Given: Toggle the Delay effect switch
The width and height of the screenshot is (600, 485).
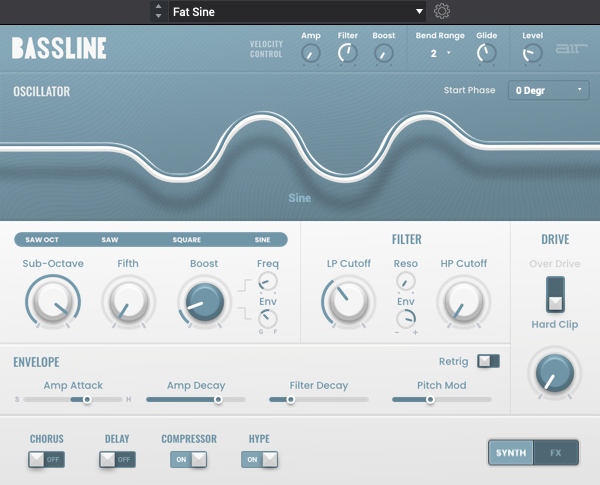Looking at the screenshot, I should pyautogui.click(x=117, y=459).
